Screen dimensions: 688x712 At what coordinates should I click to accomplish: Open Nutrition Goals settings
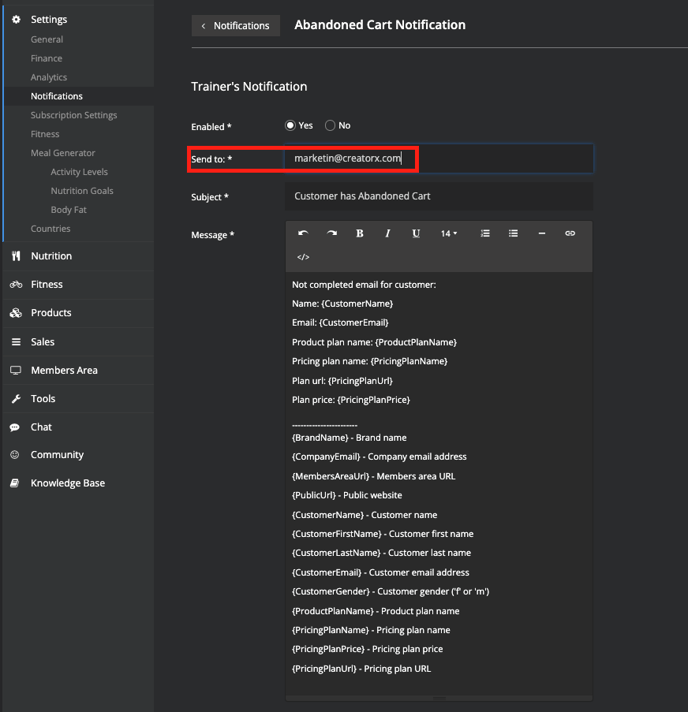[82, 191]
